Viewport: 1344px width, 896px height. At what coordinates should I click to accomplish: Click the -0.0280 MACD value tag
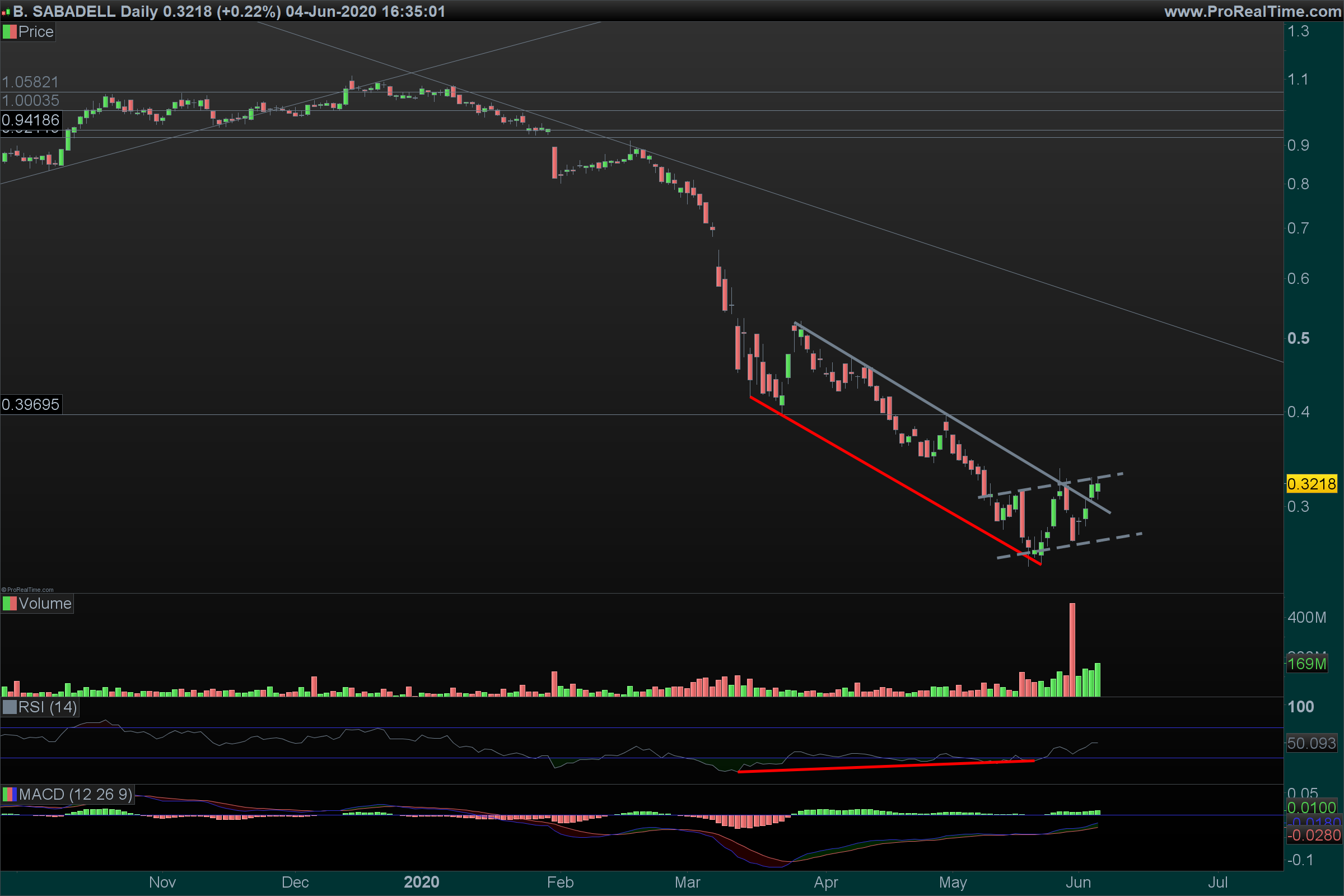pos(1314,835)
